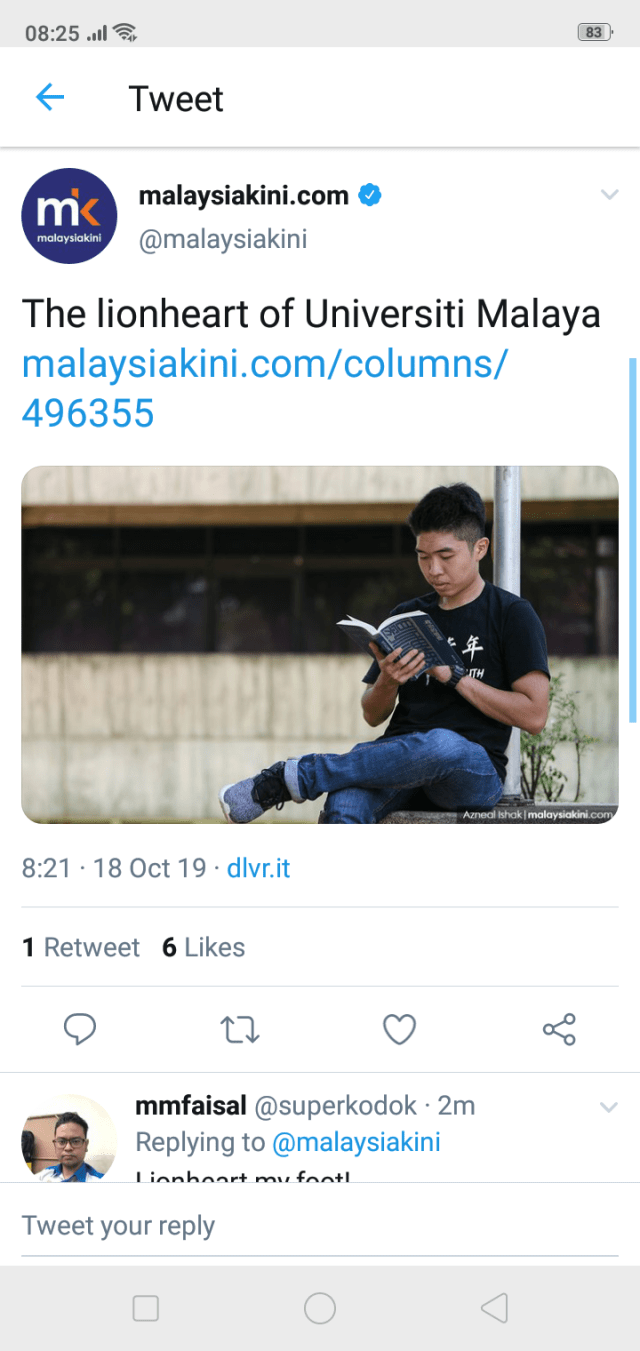
Task: Like the tweet with the heart icon
Action: (400, 1029)
